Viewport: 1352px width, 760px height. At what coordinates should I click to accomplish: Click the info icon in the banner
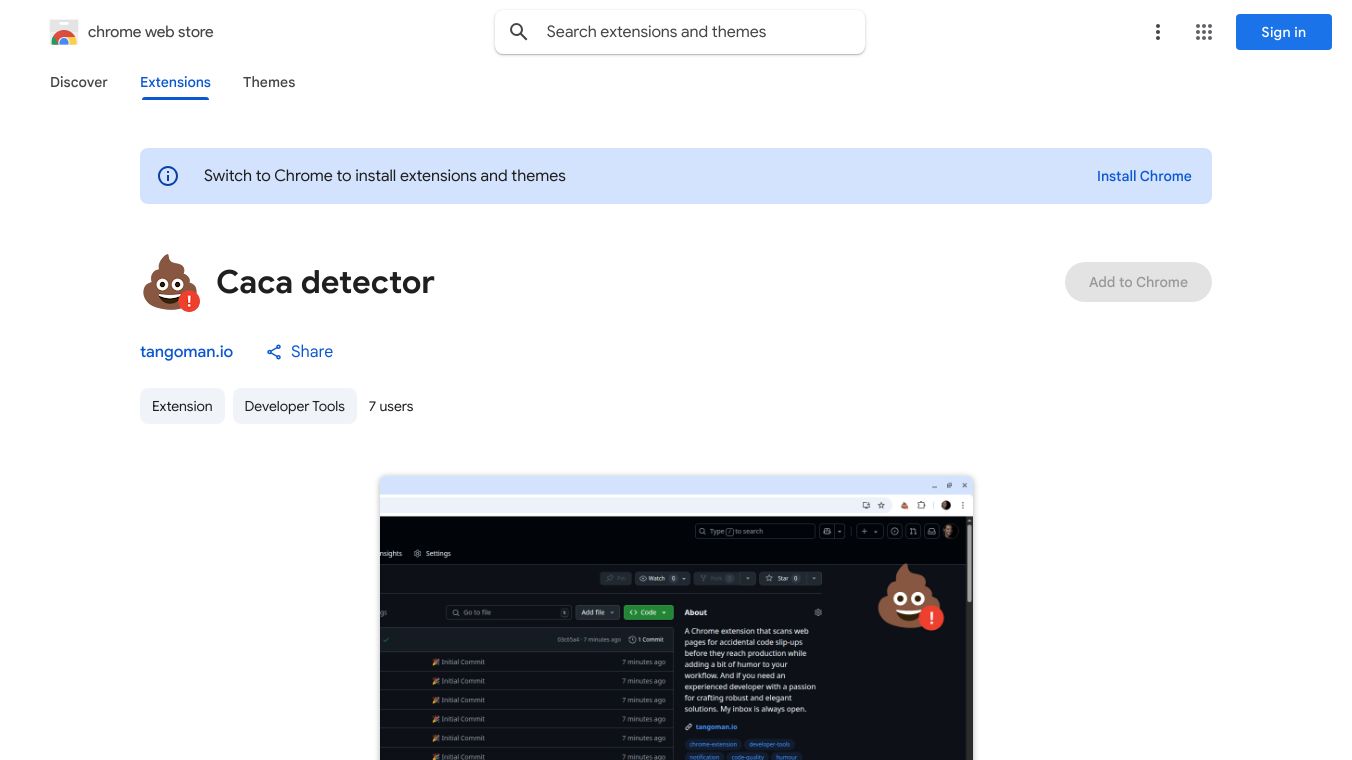(167, 176)
